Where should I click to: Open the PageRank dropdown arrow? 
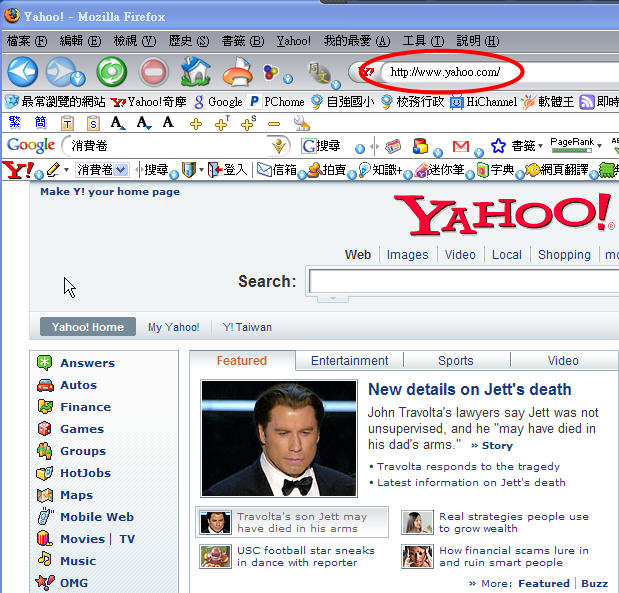599,146
